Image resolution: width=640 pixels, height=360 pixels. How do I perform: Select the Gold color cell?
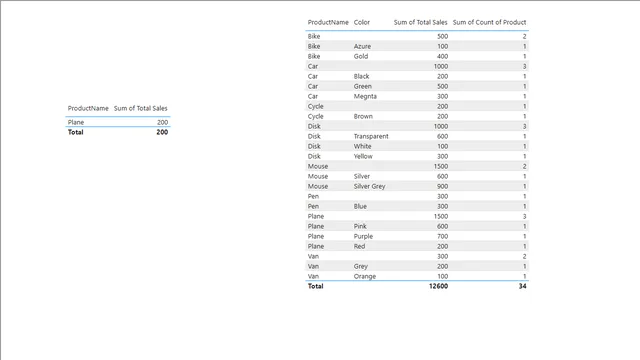[x=361, y=56]
